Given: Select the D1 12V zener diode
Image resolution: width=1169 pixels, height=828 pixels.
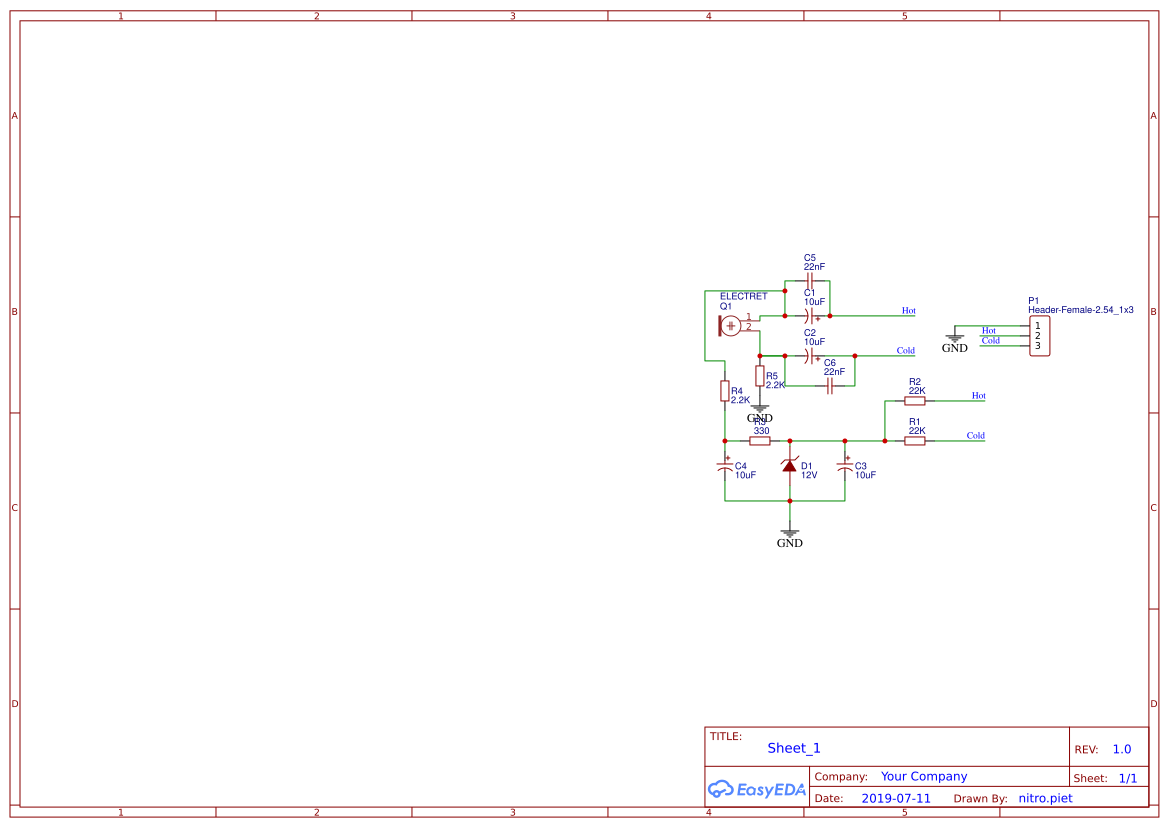Looking at the screenshot, I should pyautogui.click(x=790, y=465).
